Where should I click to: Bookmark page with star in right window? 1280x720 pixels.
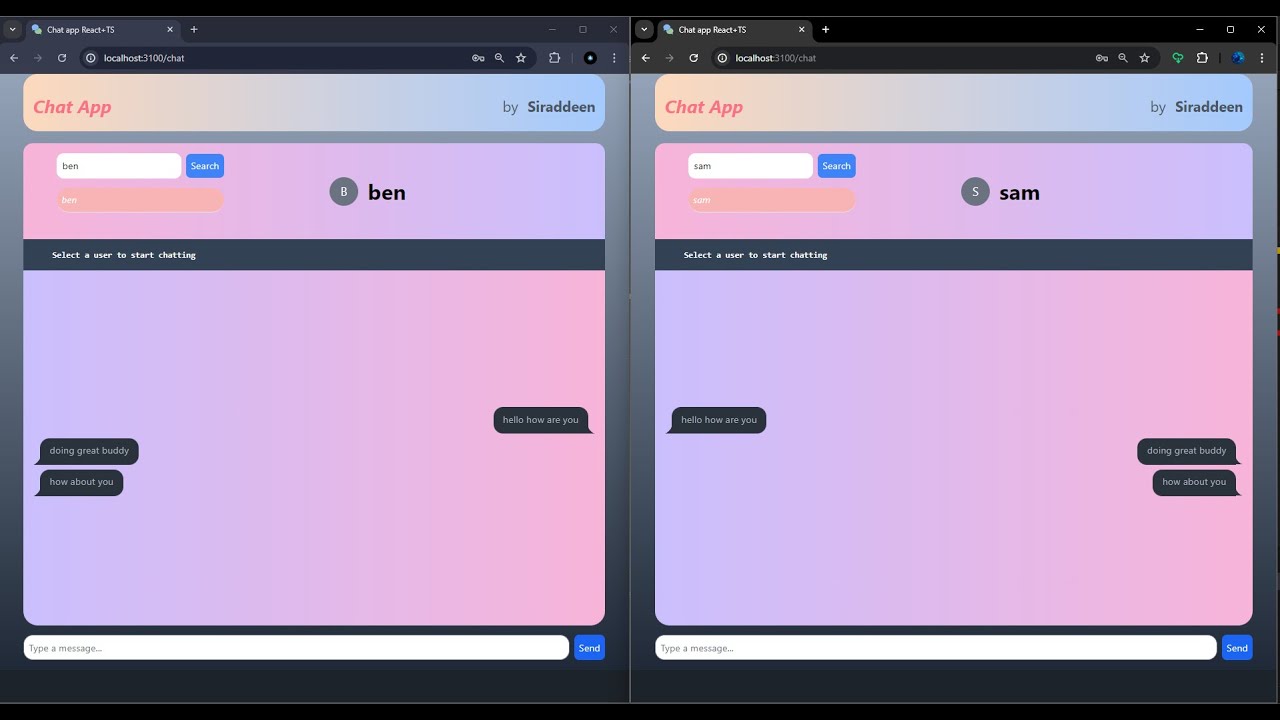[x=1145, y=58]
